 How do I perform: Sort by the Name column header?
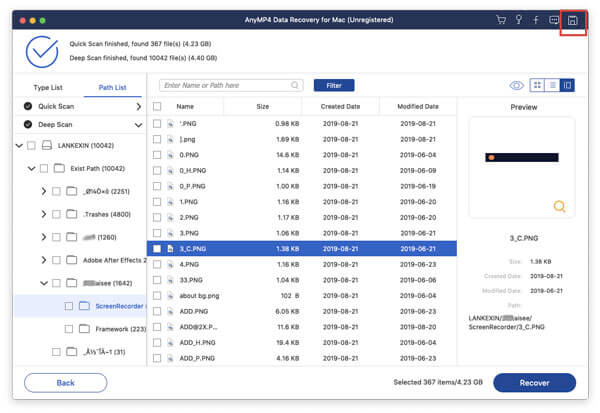click(185, 106)
